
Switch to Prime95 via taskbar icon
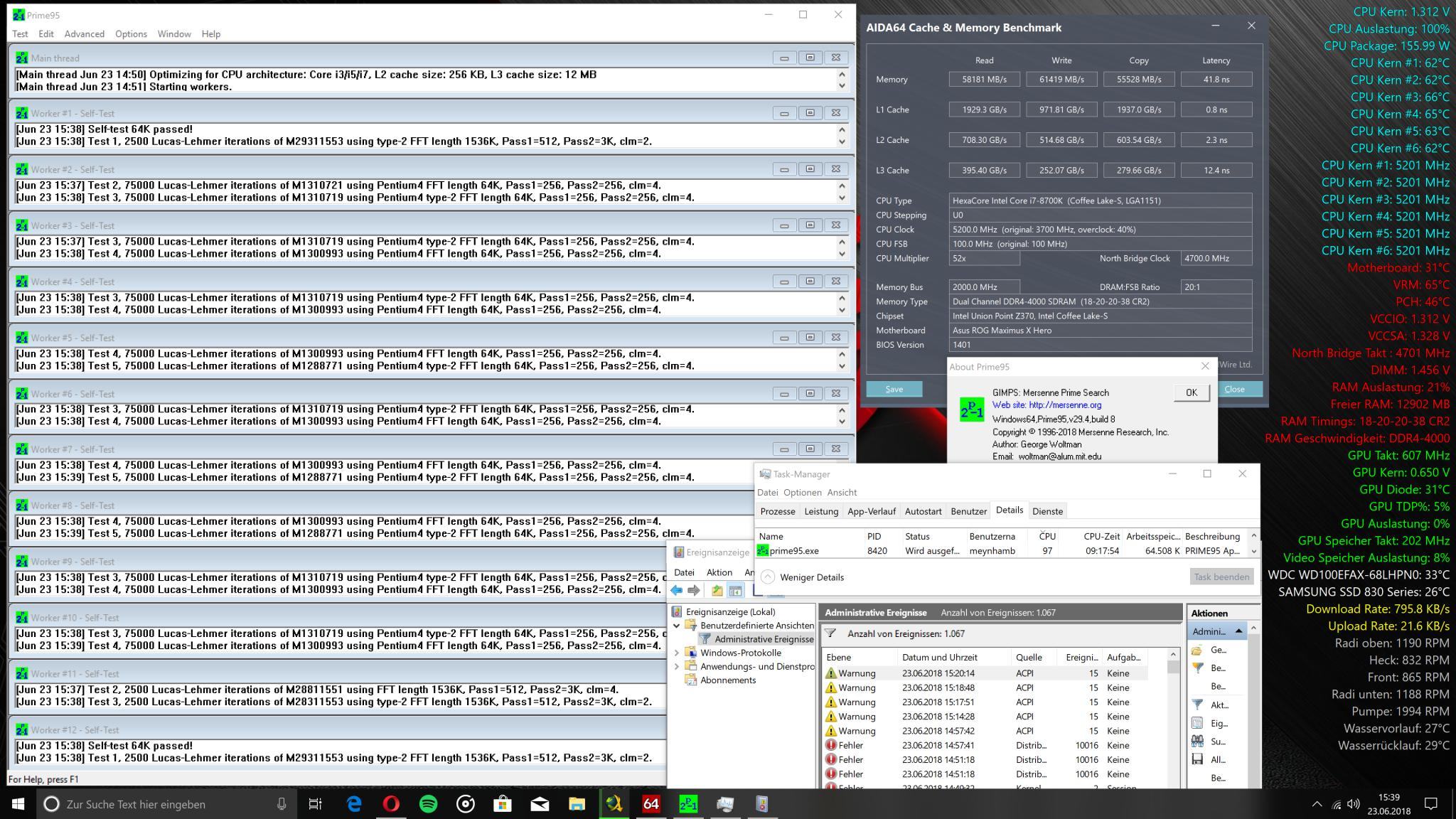pyautogui.click(x=687, y=804)
